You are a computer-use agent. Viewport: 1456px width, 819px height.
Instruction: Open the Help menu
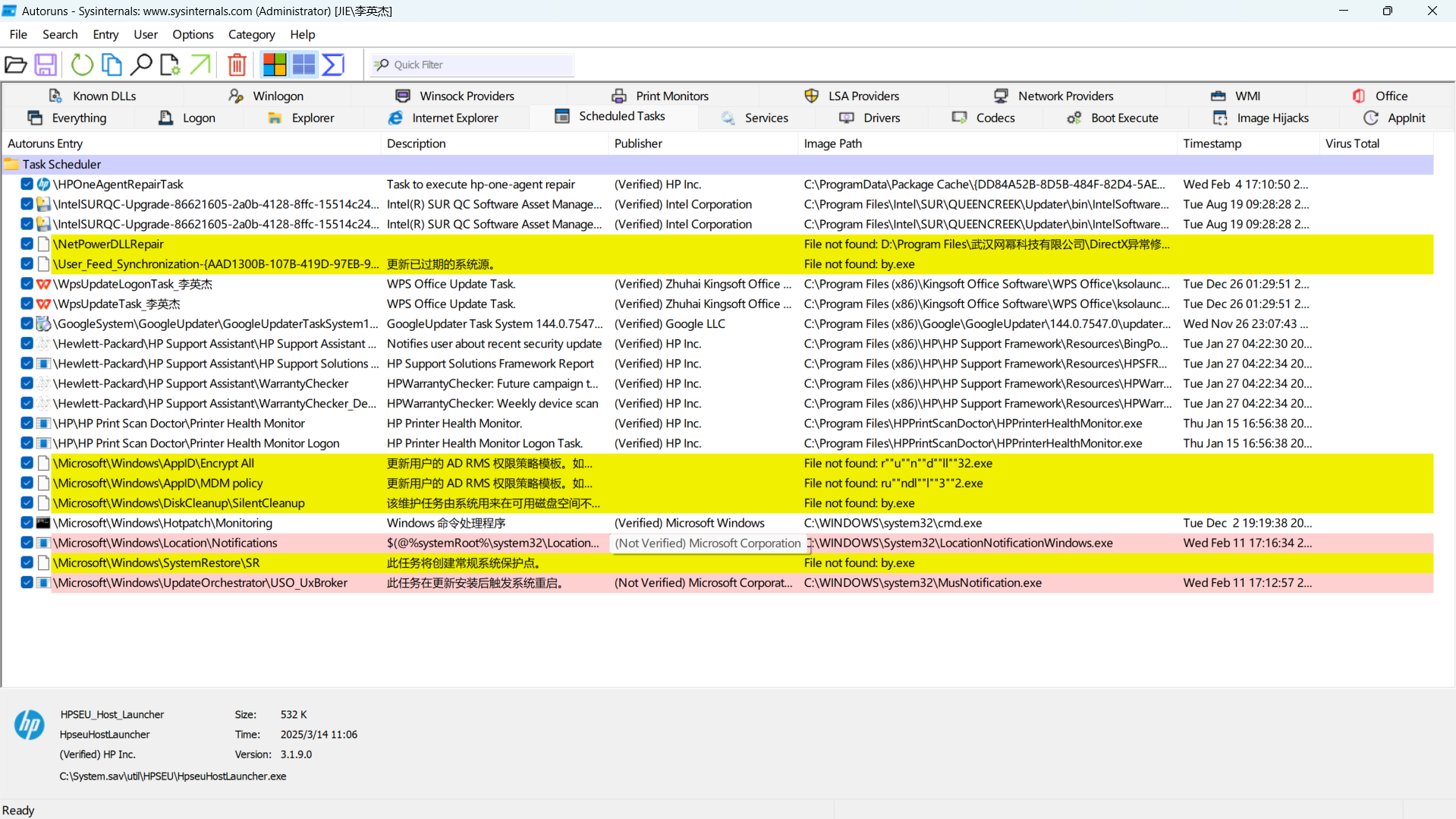tap(302, 34)
